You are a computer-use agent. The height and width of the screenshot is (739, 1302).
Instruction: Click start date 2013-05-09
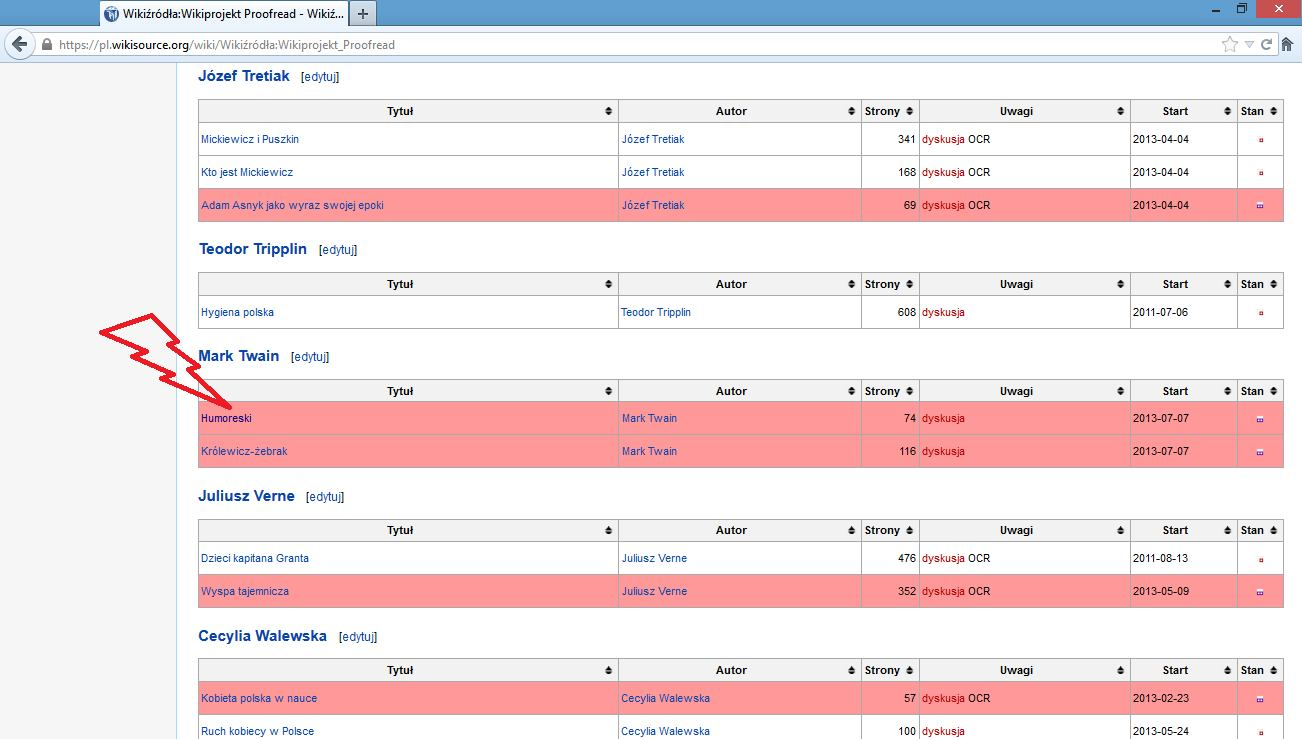(x=1161, y=591)
